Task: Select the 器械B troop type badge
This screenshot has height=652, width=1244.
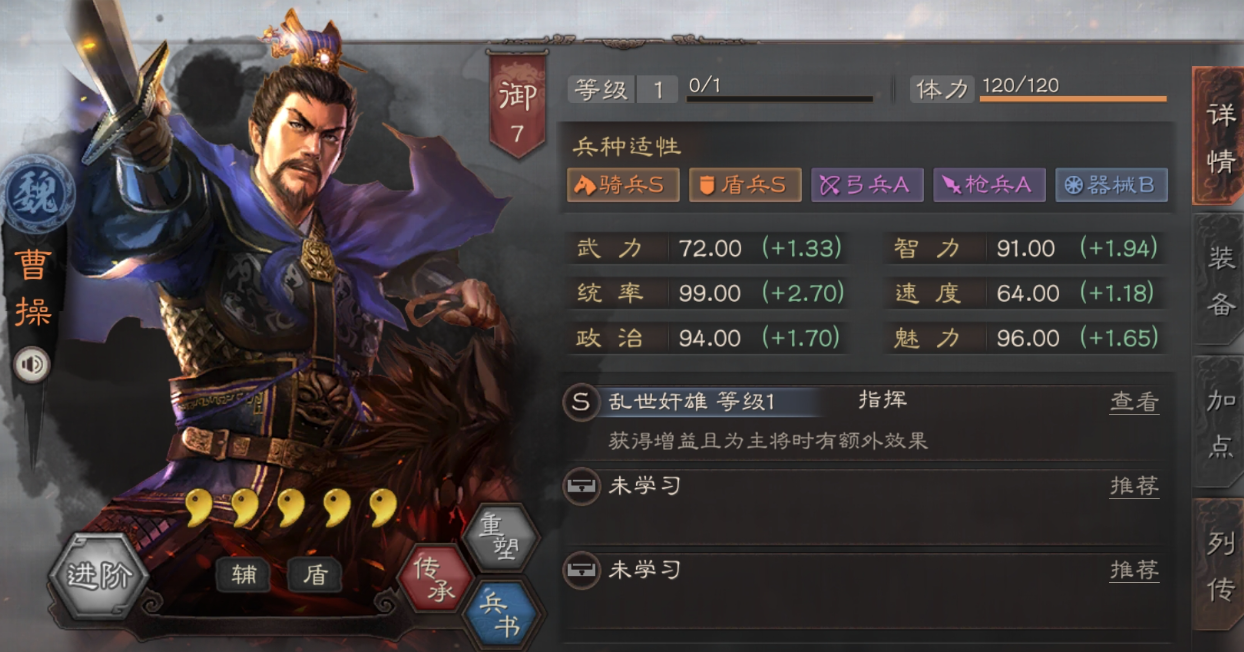Action: (1111, 185)
